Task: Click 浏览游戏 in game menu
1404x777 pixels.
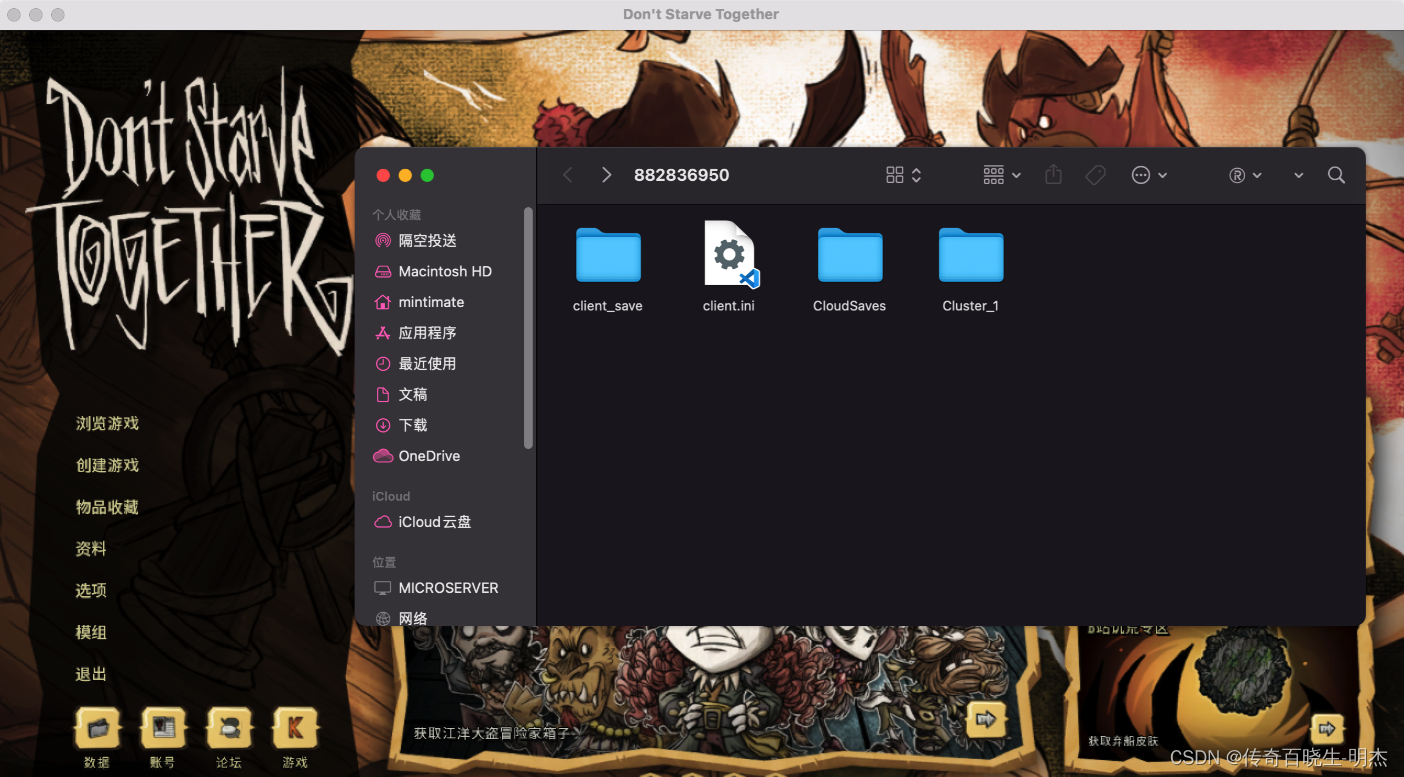Action: tap(107, 424)
